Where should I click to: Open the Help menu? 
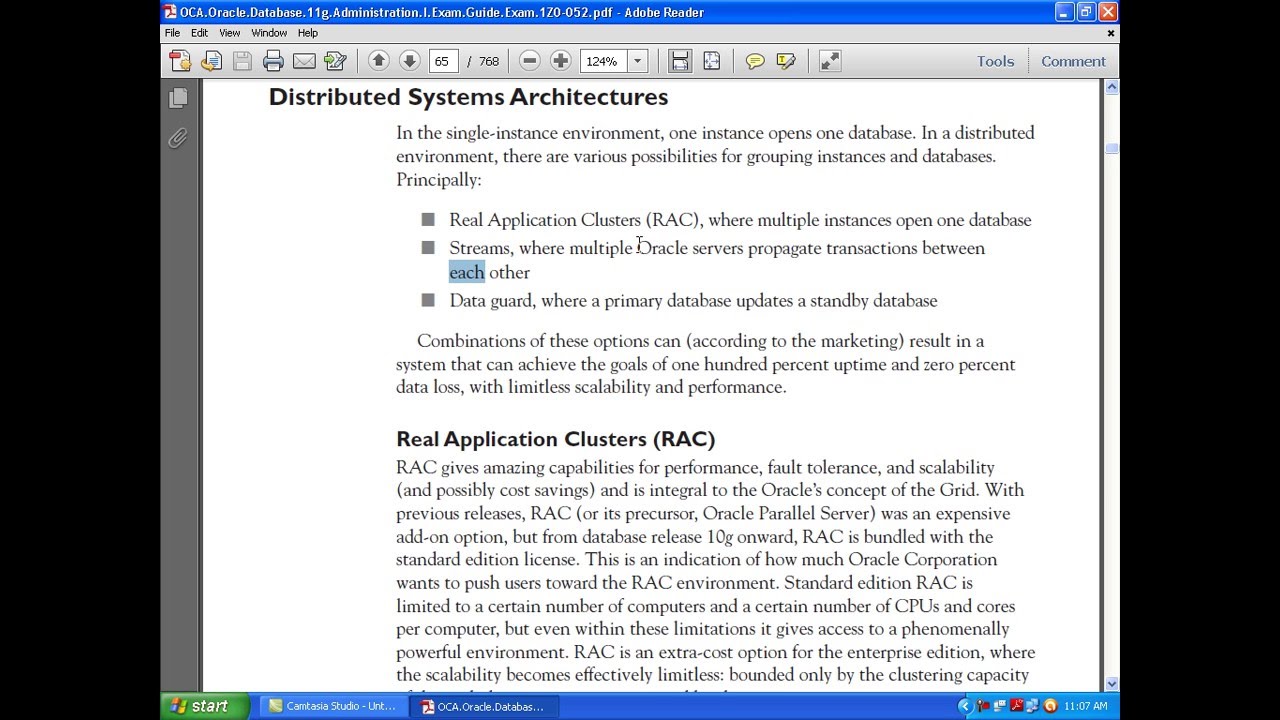coord(308,33)
